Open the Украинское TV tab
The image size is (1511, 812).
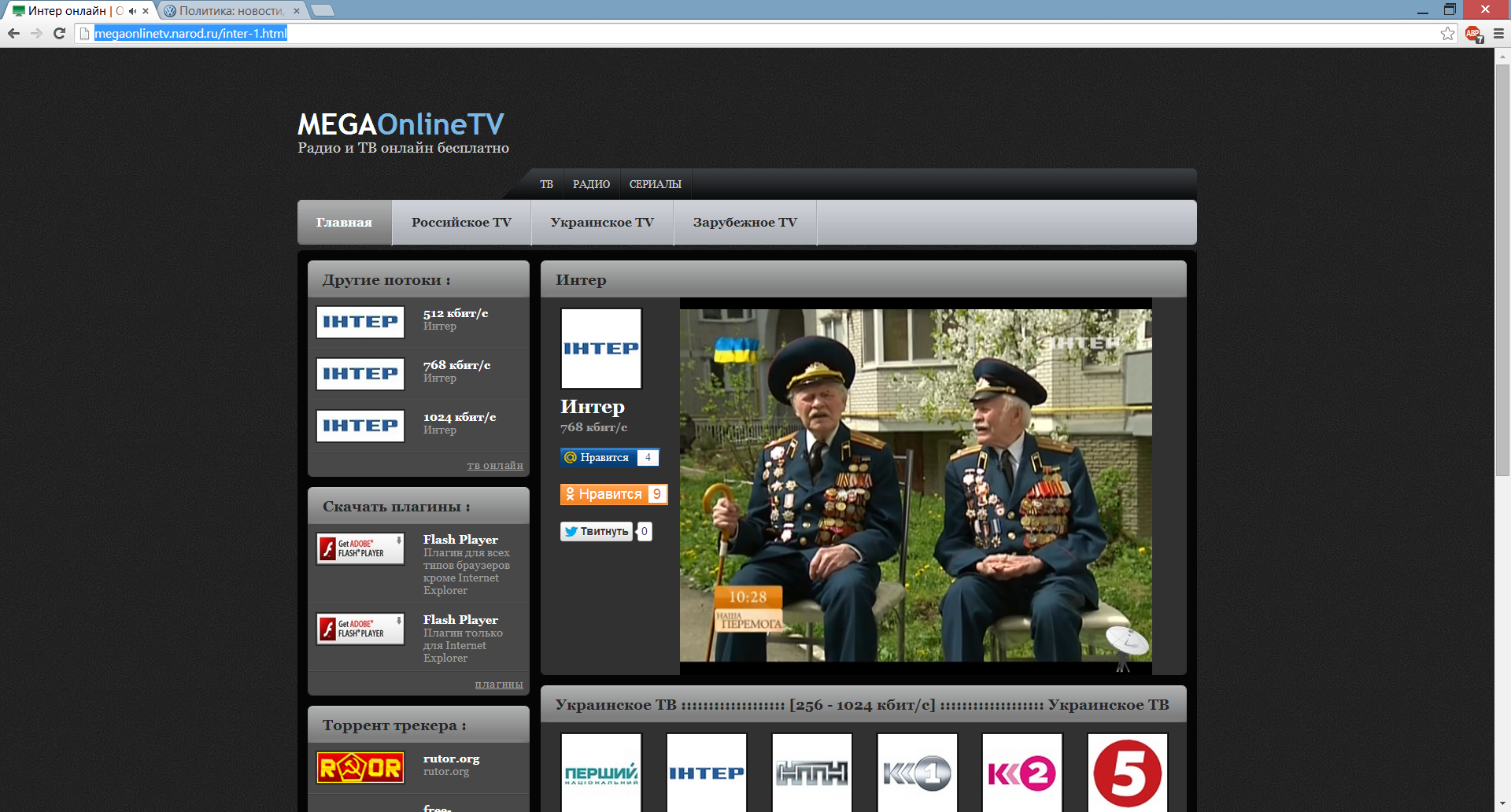602,222
